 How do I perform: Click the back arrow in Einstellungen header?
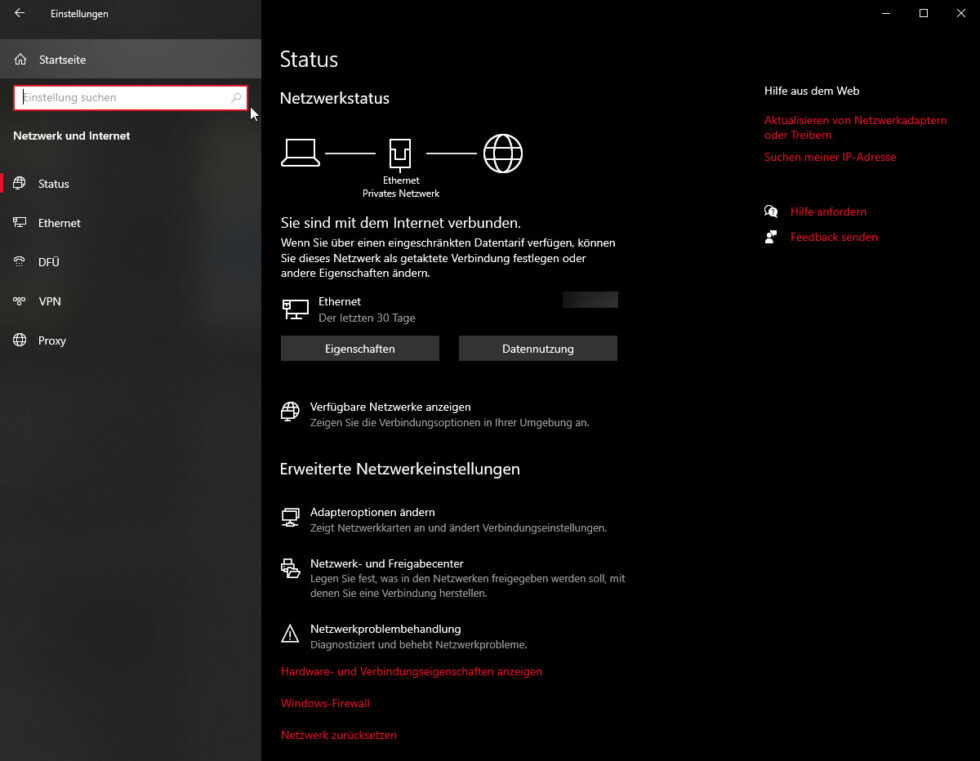pos(19,13)
